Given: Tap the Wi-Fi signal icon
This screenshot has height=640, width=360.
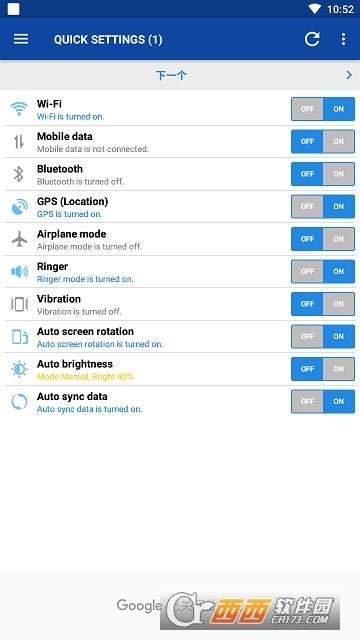Looking at the screenshot, I should pyautogui.click(x=19, y=109).
